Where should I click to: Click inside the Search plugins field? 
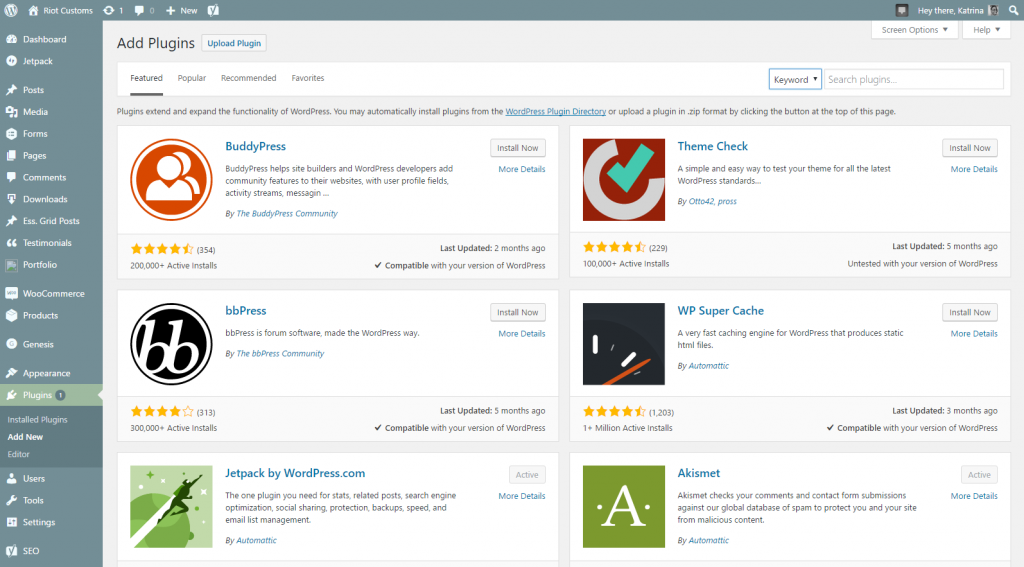pyautogui.click(x=914, y=79)
